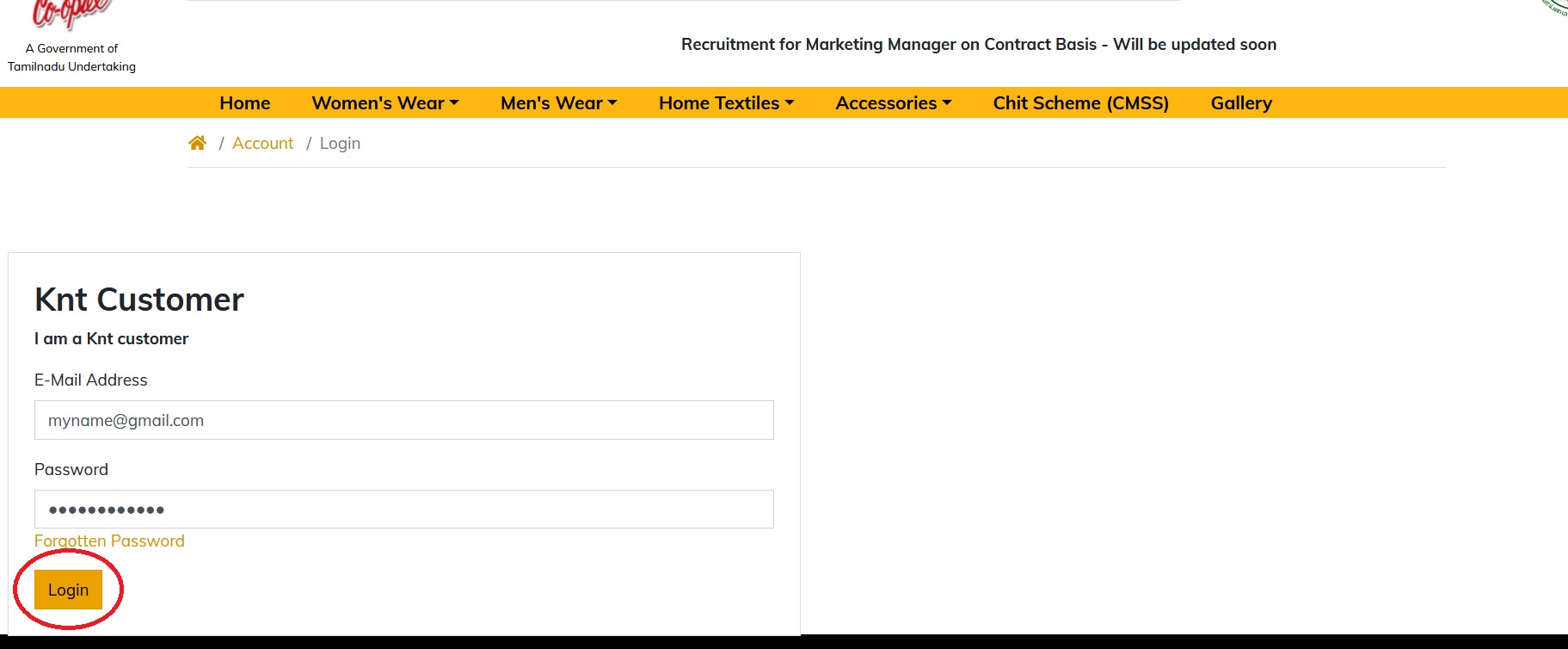Open the Home Textiles dropdown menu
This screenshot has width=1568, height=649.
[726, 102]
